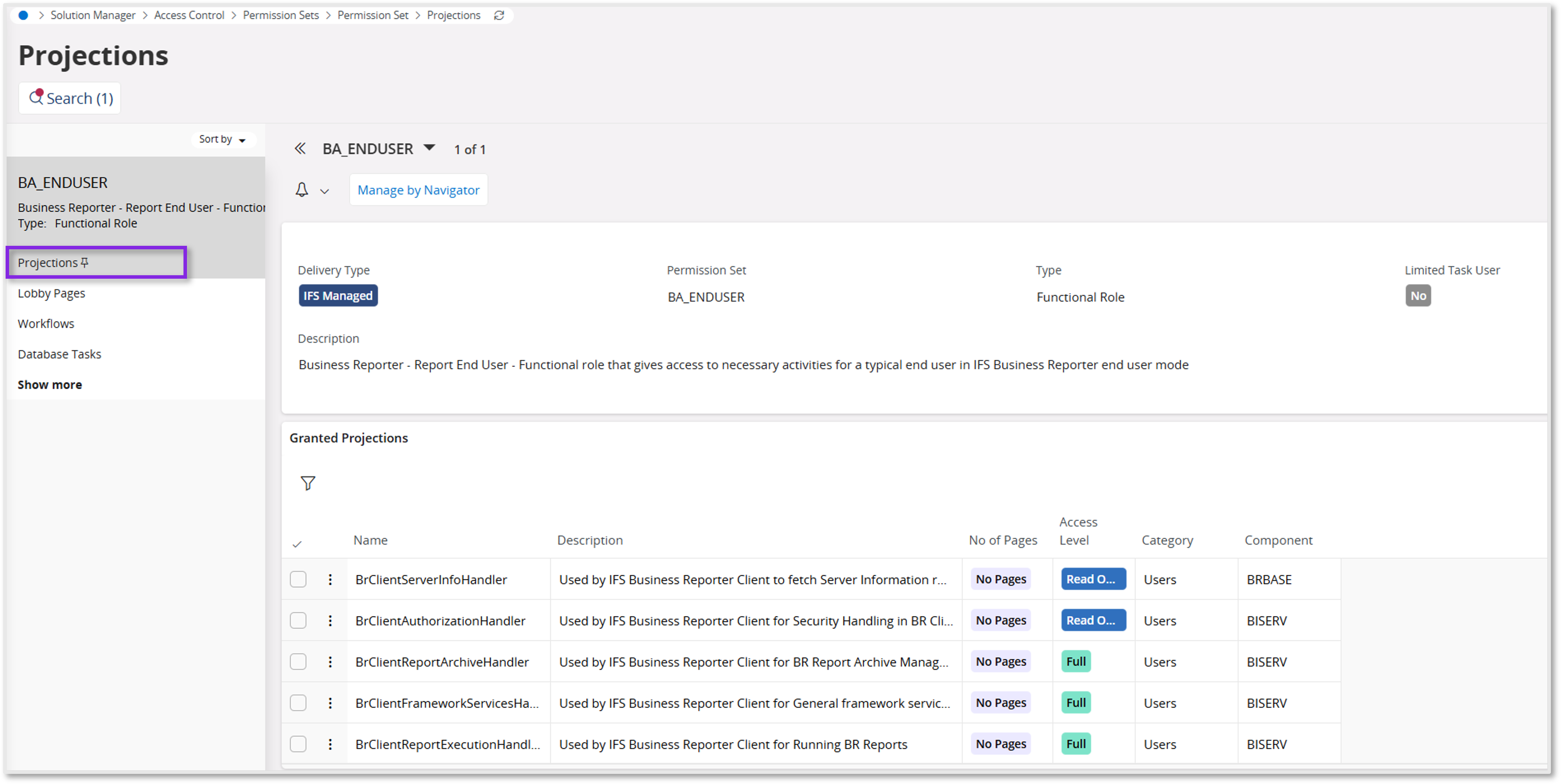Open the filter for Granted Projections
Viewport: 1561px width, 784px height.
pos(308,483)
